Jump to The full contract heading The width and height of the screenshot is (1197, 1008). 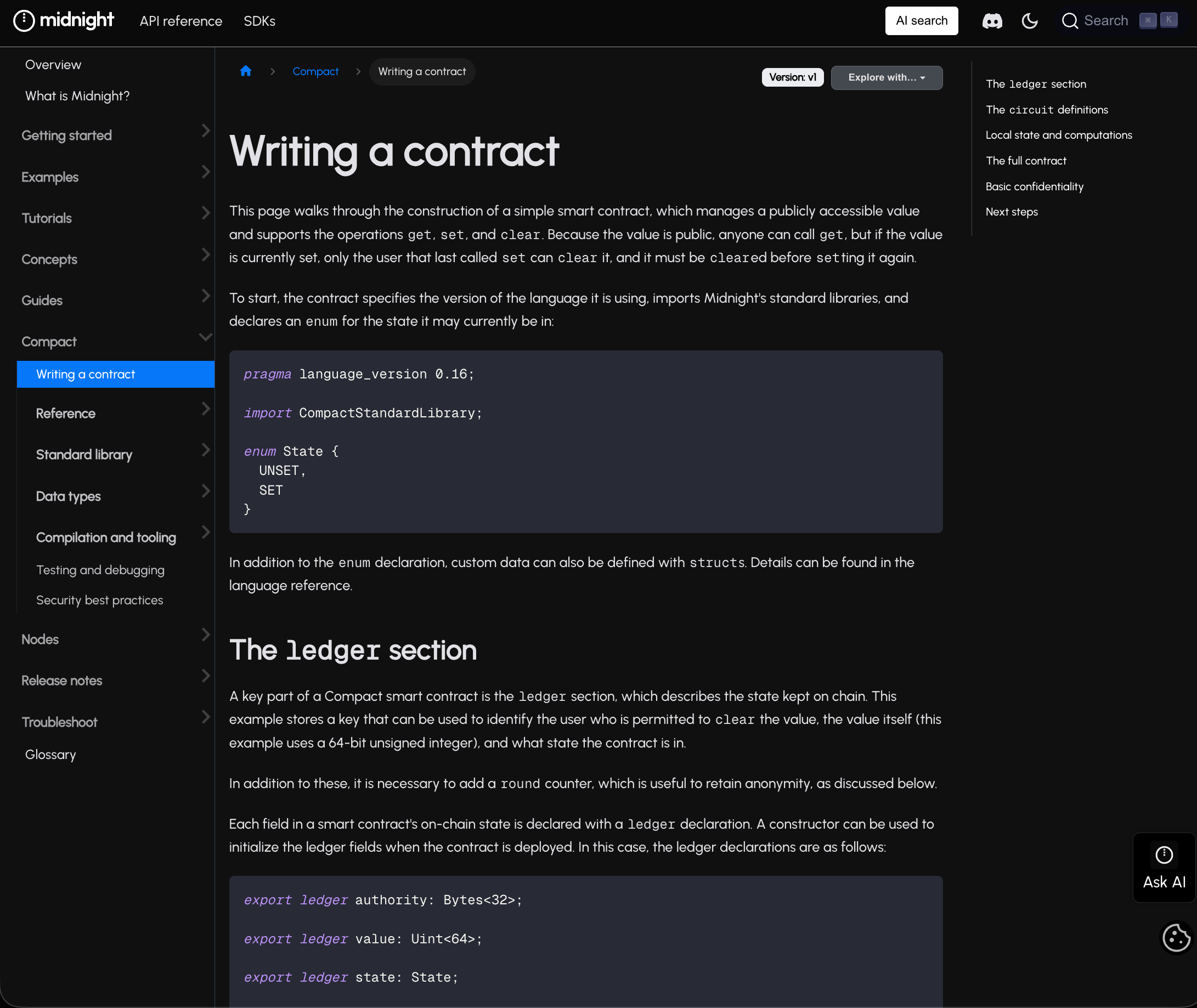point(1025,161)
